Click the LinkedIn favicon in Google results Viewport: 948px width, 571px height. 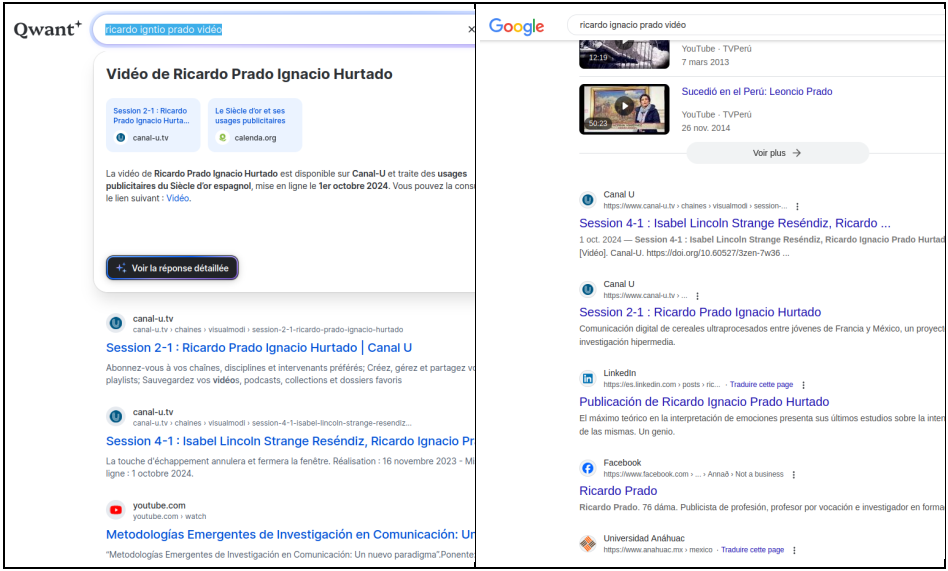point(588,378)
